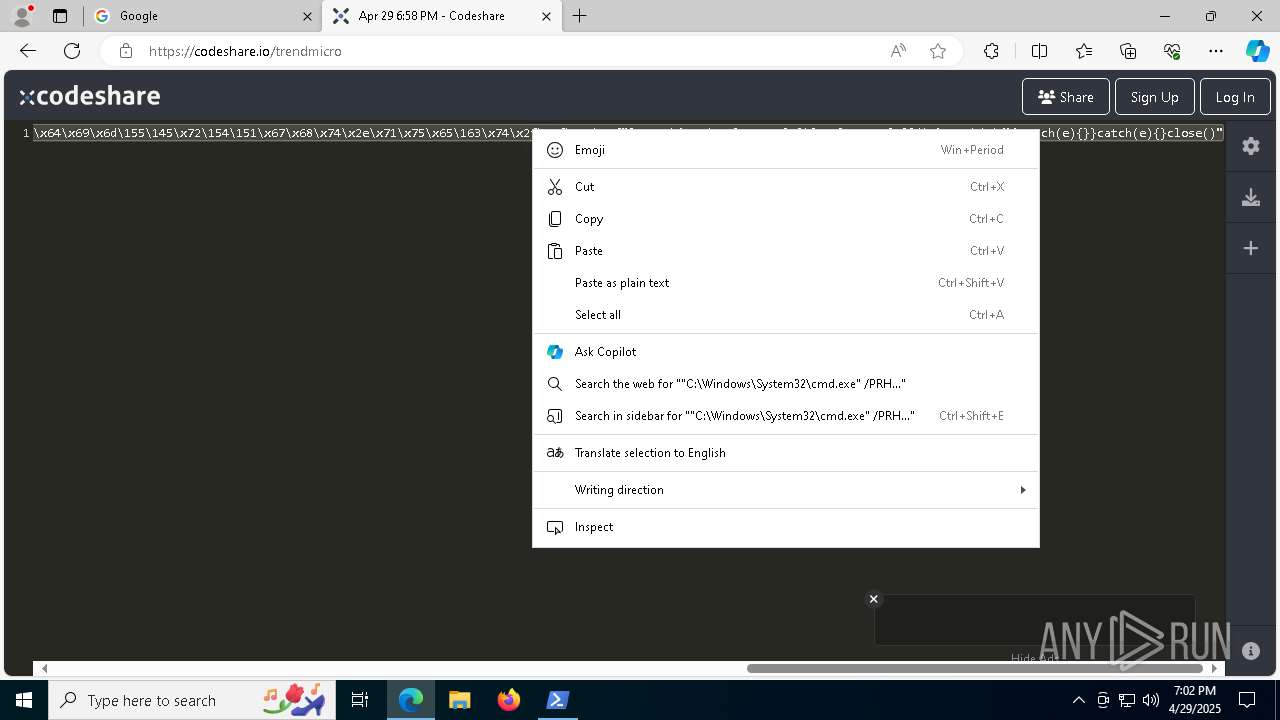The width and height of the screenshot is (1280, 720).
Task: Open Edge Settings and more menu
Action: coord(1216,51)
